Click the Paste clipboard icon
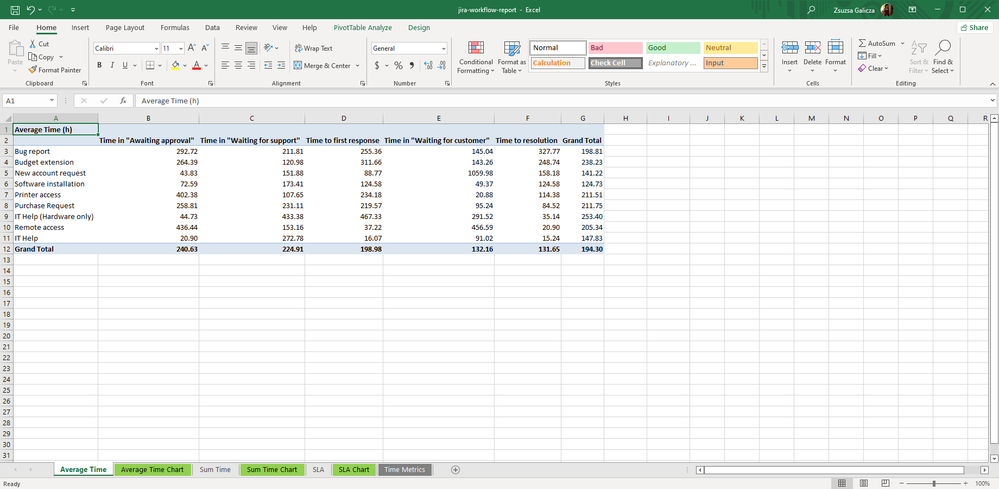 click(x=15, y=49)
